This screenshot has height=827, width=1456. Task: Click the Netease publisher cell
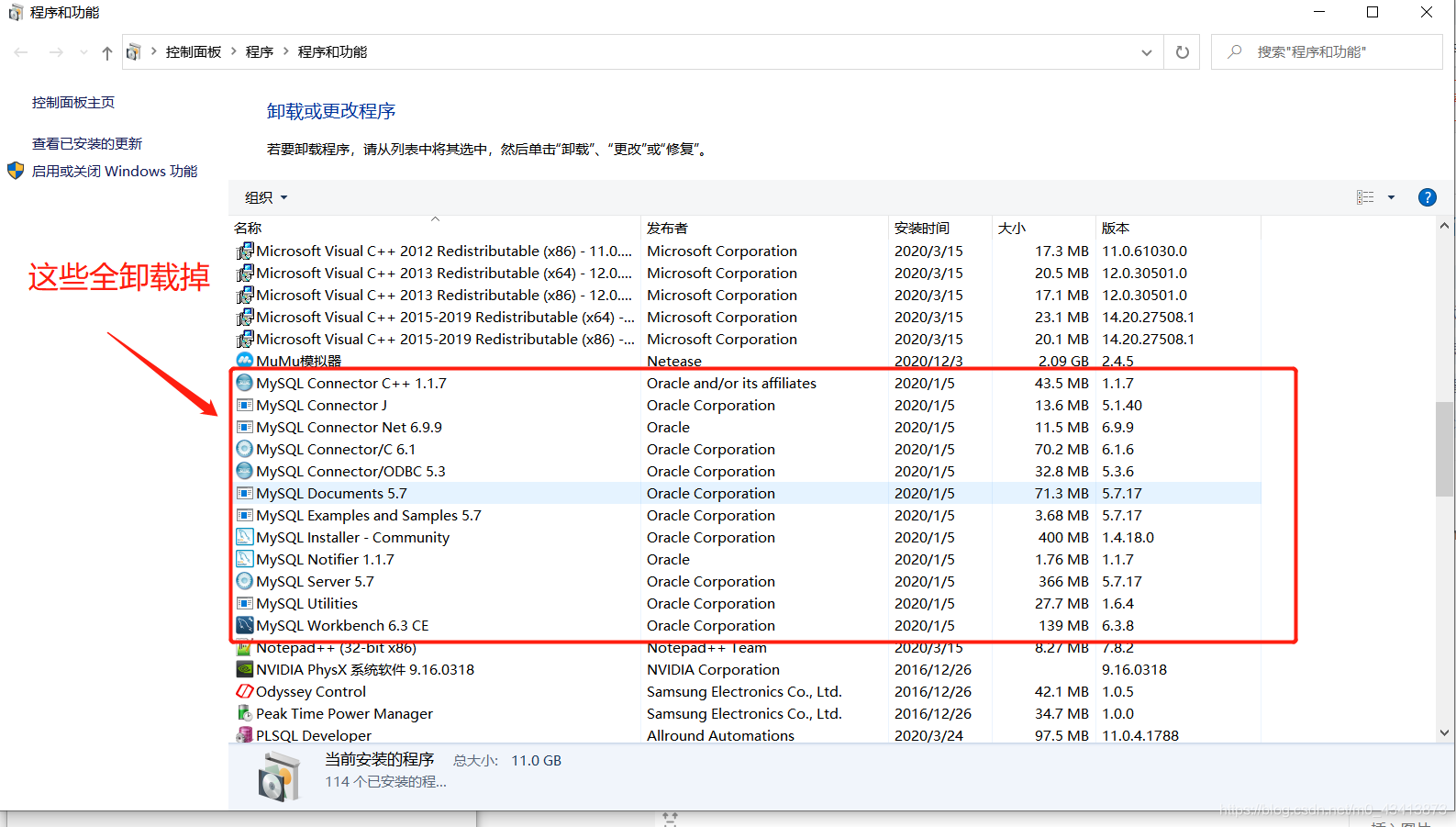[x=673, y=361]
